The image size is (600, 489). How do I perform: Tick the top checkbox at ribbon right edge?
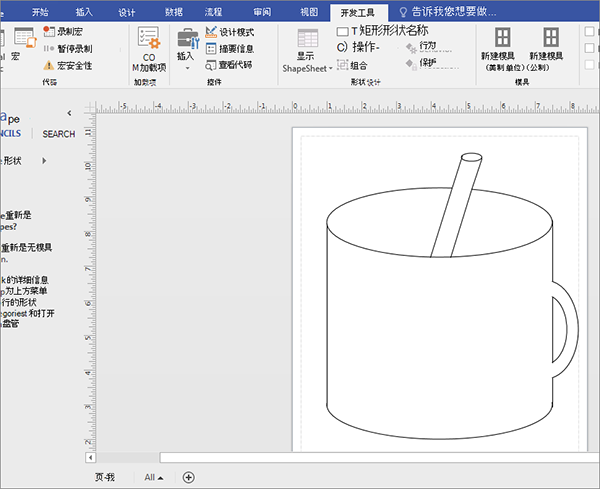tap(588, 32)
